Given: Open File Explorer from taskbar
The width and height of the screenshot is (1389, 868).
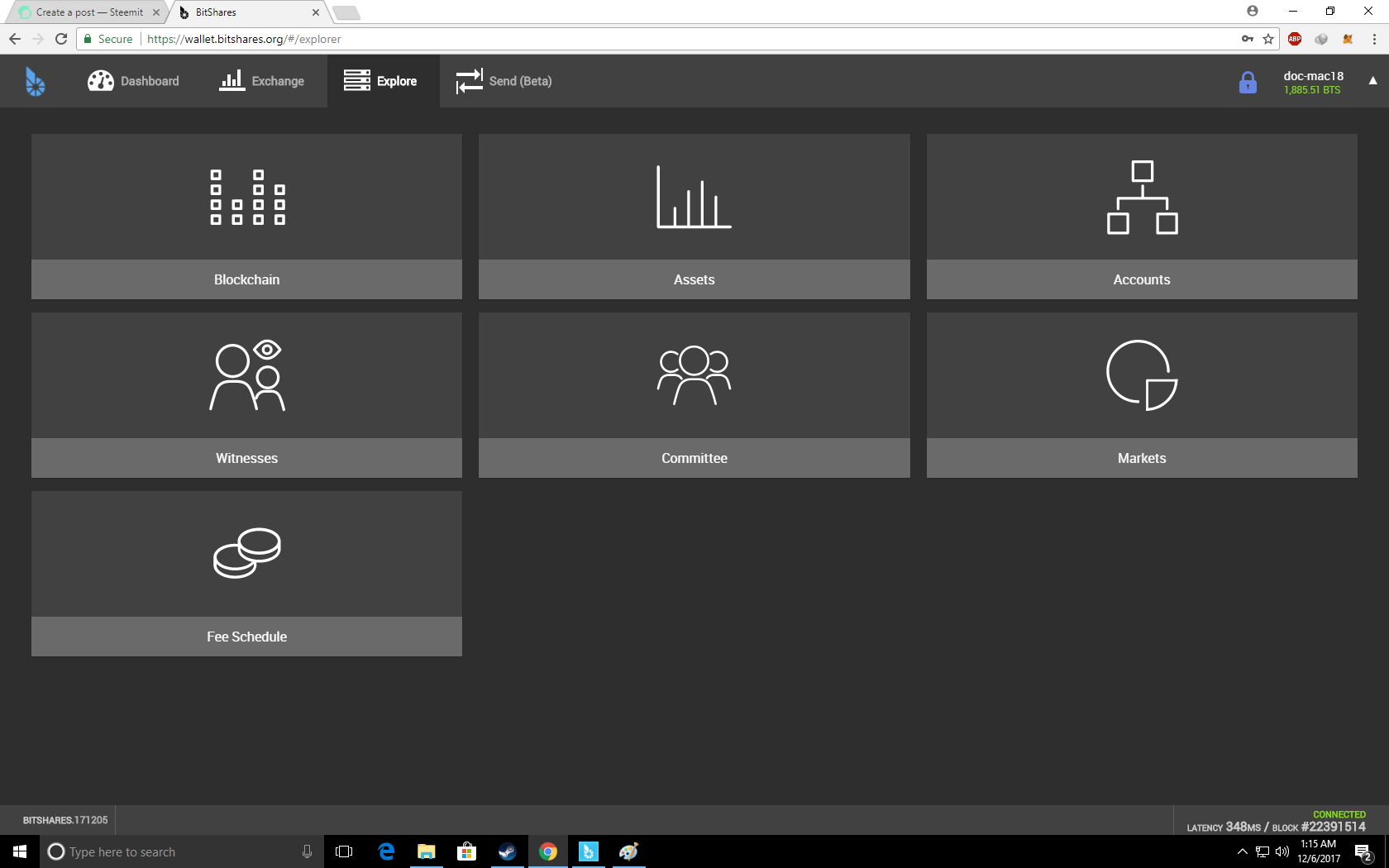Looking at the screenshot, I should 427,851.
